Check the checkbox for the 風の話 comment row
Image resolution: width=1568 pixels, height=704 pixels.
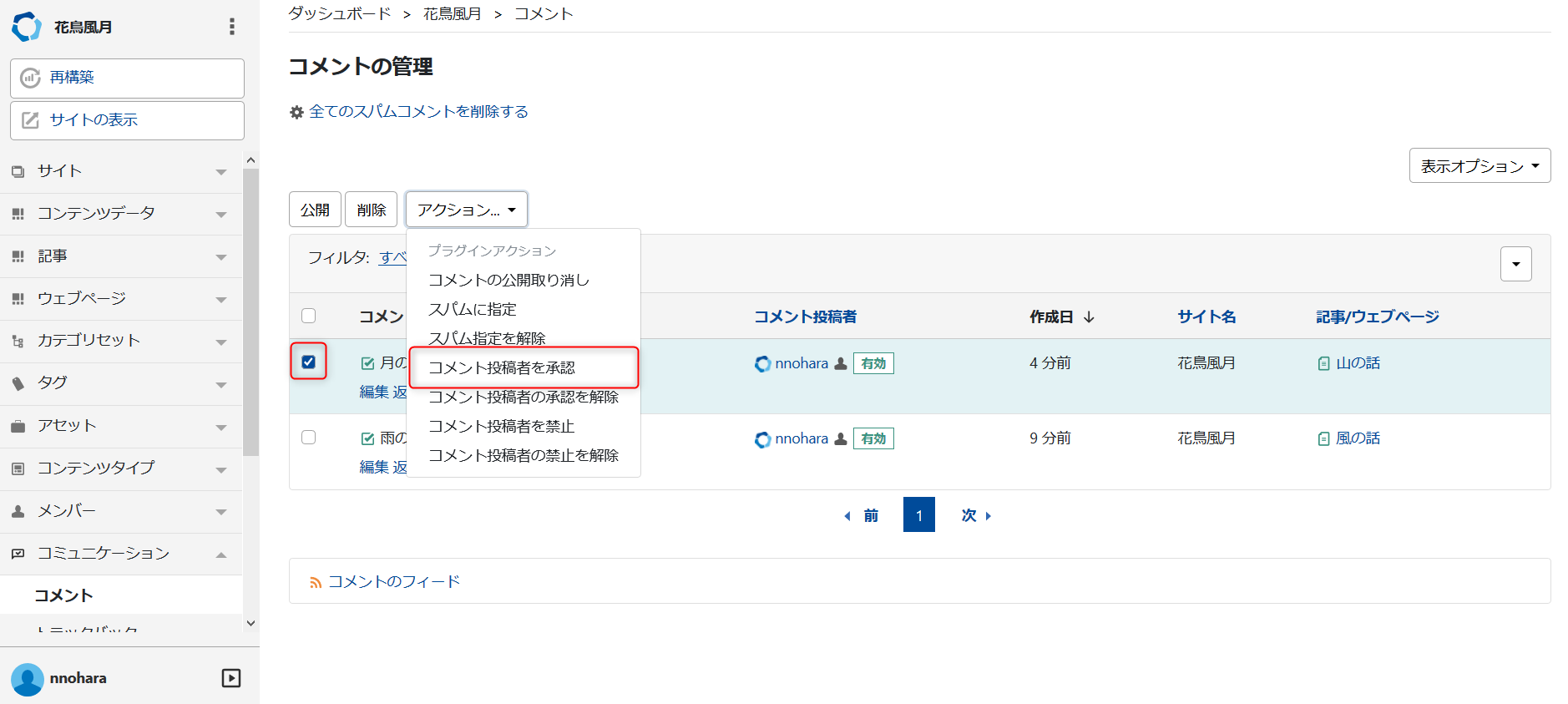point(309,437)
